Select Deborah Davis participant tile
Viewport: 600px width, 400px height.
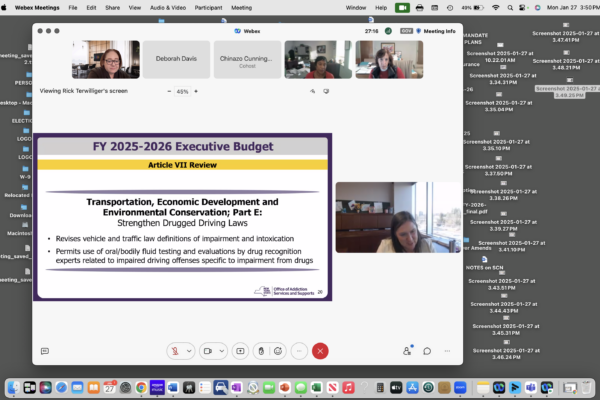(x=174, y=59)
